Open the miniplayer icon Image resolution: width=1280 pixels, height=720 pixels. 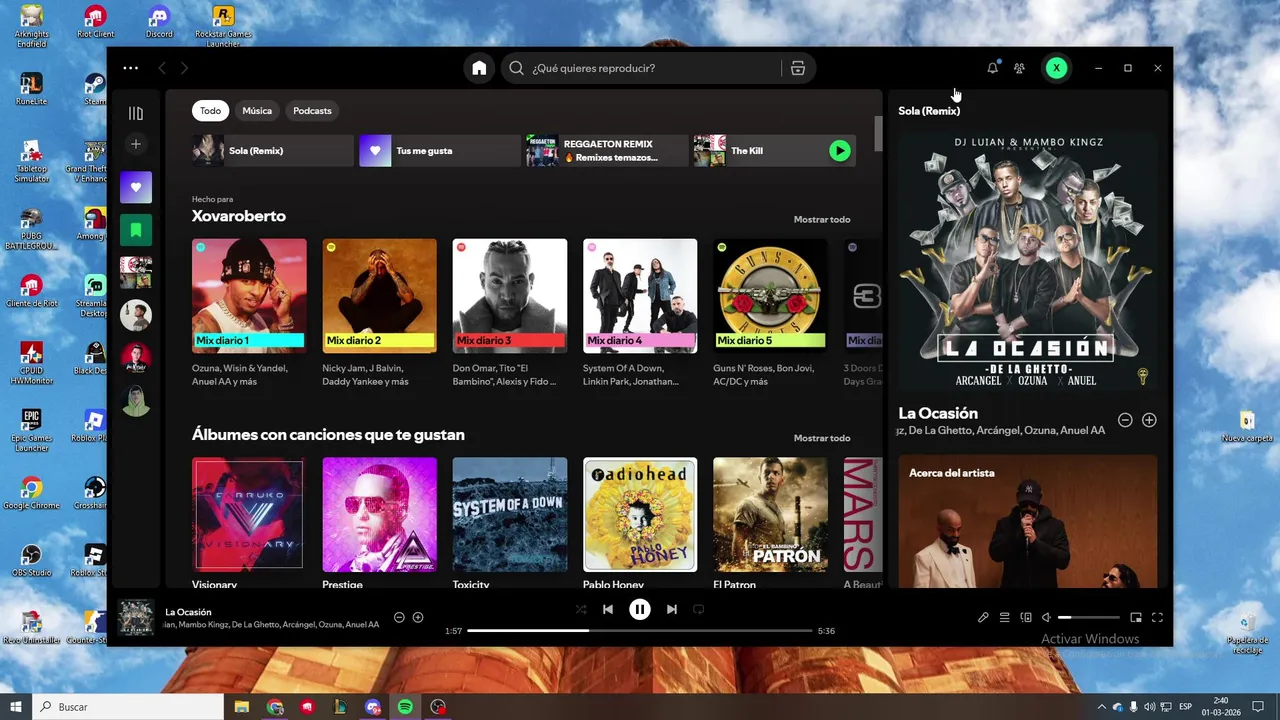pyautogui.click(x=1136, y=618)
